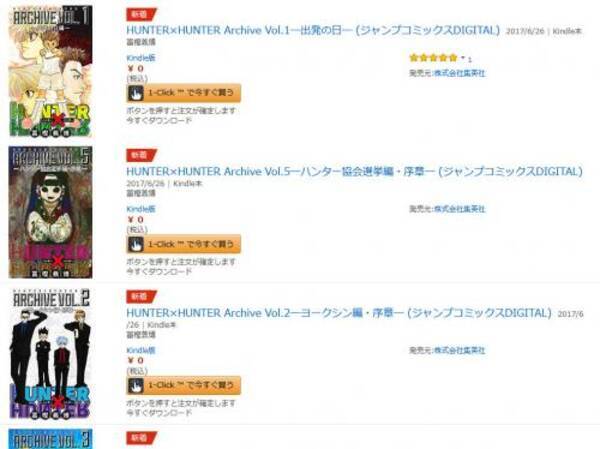600x449 pixels.
Task: Click the hand icon on Vol.2 1-Click button
Action: pyautogui.click(x=136, y=385)
